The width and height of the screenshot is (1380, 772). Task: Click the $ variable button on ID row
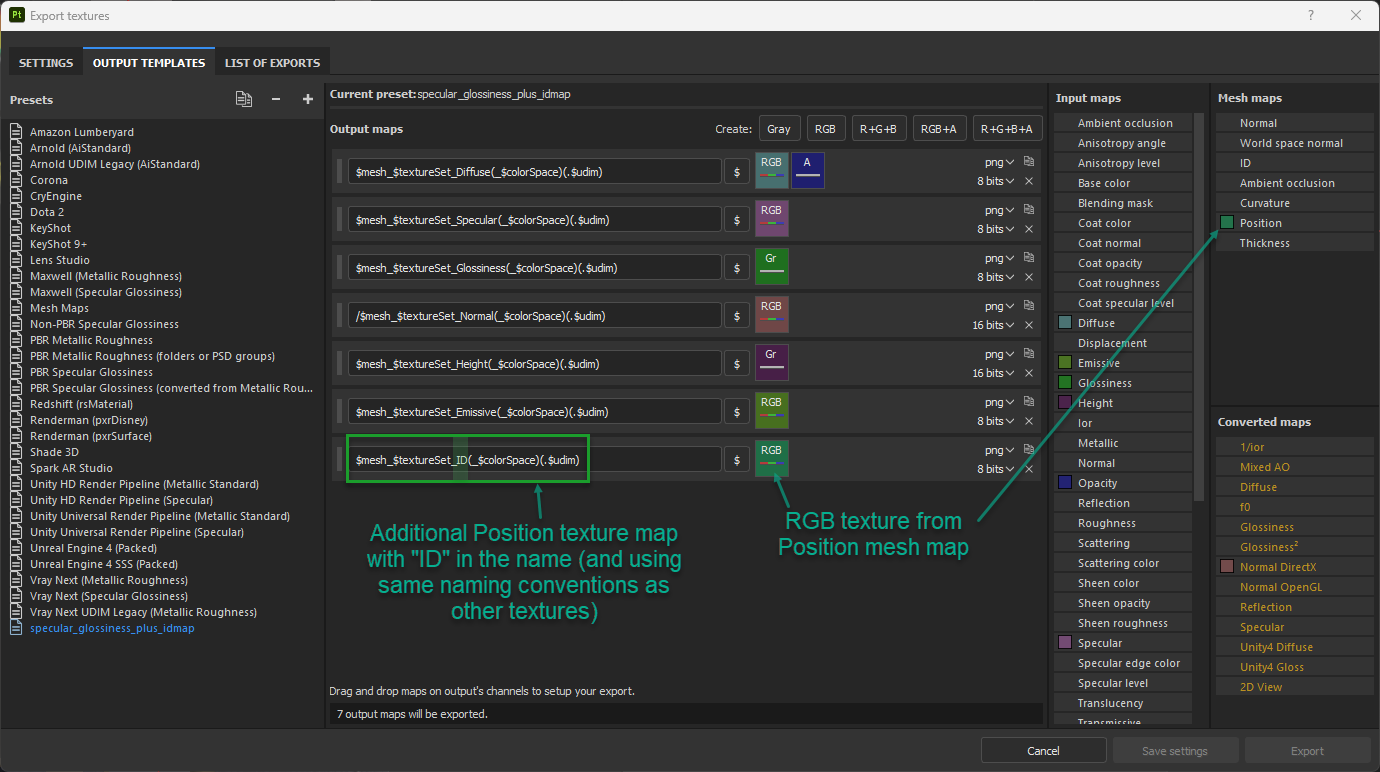(737, 459)
